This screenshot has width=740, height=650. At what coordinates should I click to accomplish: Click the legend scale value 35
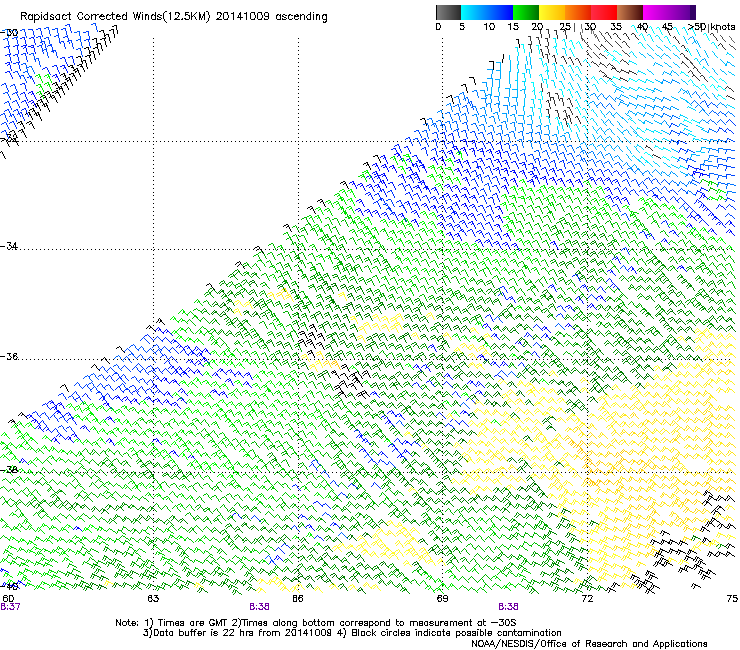[616, 27]
